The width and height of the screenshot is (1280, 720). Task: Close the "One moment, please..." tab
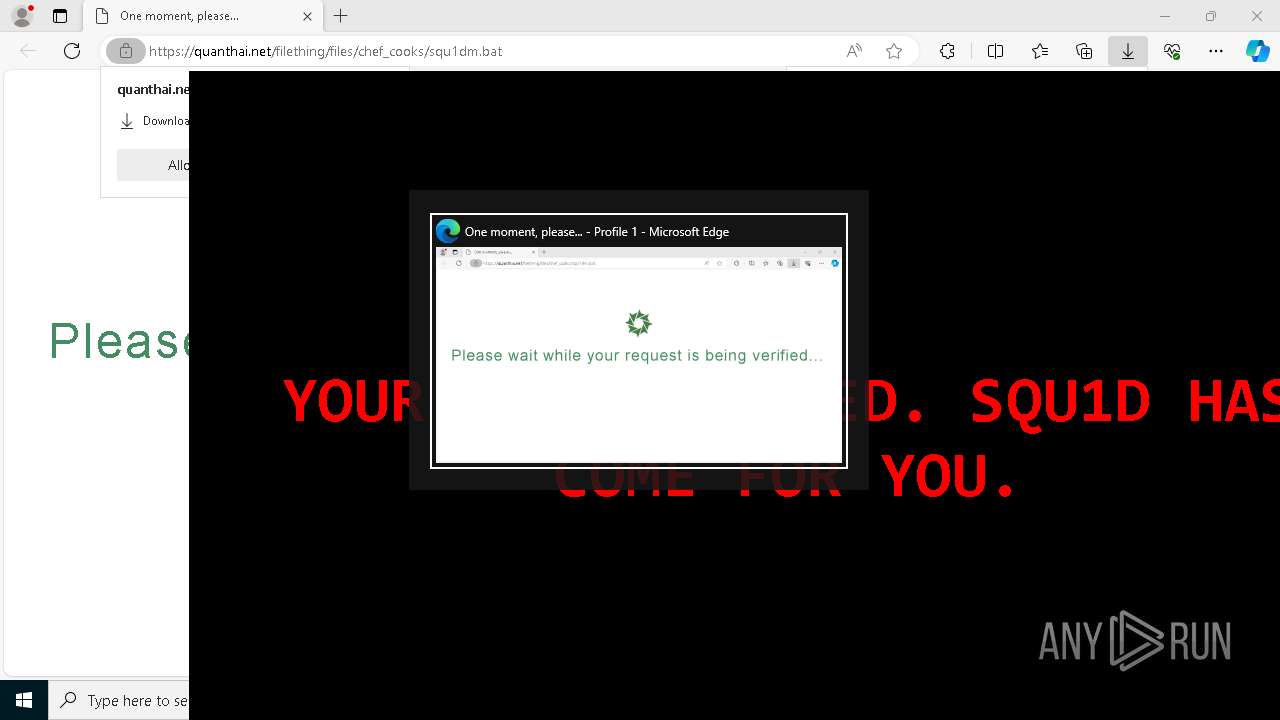point(308,16)
